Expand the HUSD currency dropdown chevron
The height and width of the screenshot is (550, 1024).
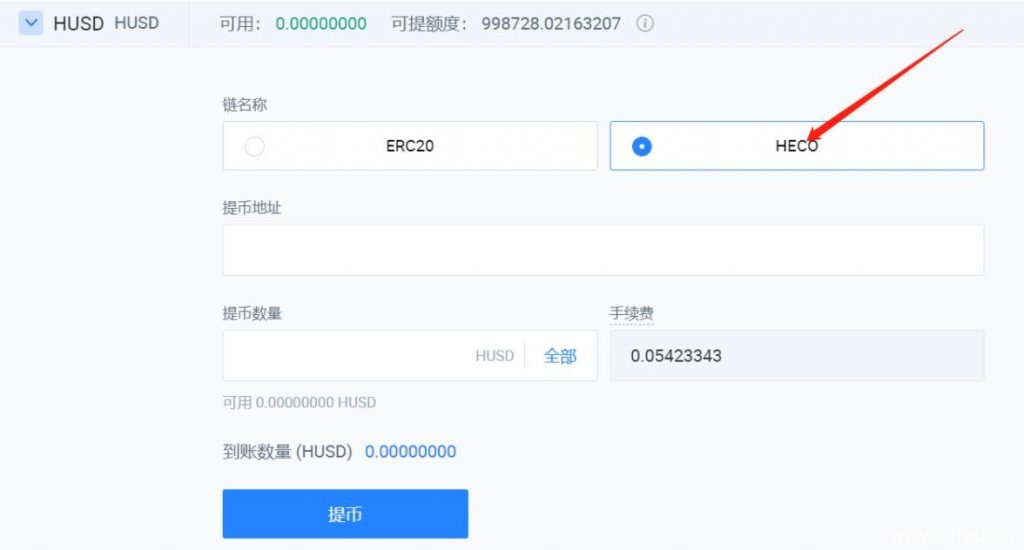31,23
